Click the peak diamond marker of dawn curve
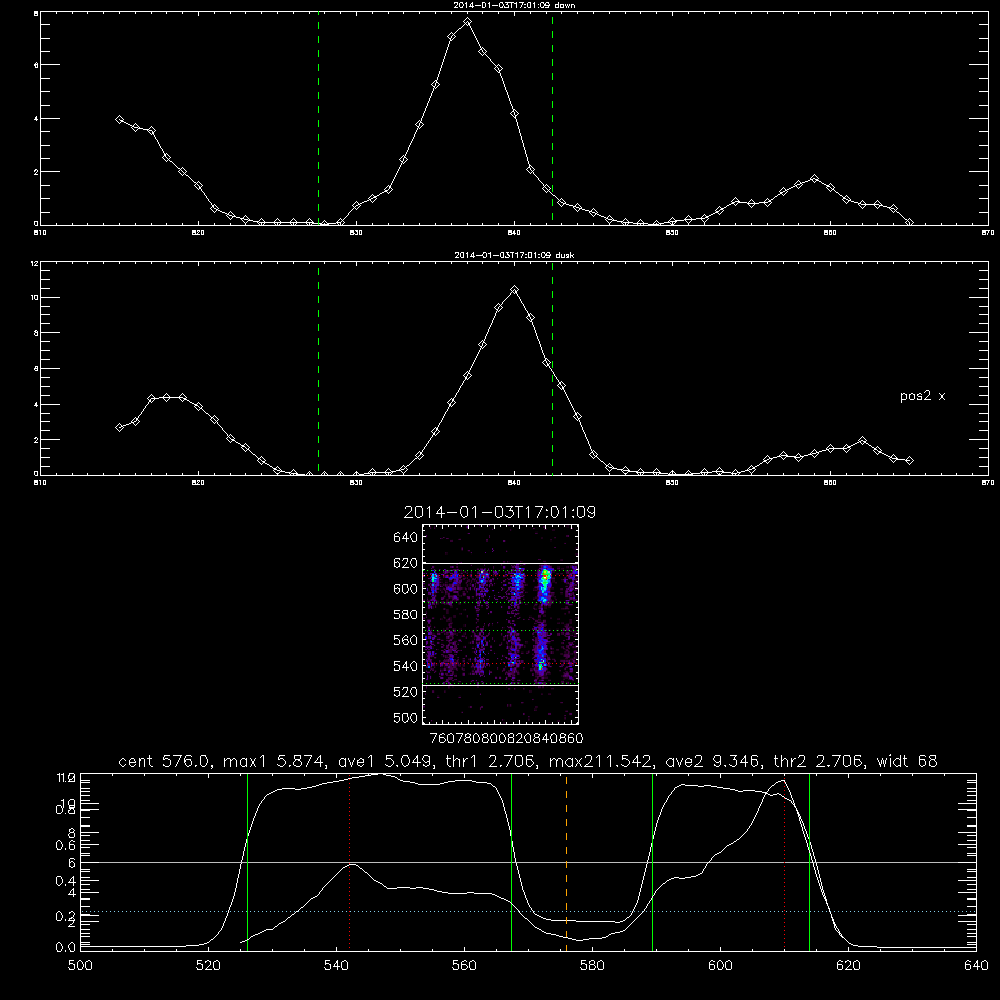The height and width of the screenshot is (1000, 1000). [x=467, y=22]
